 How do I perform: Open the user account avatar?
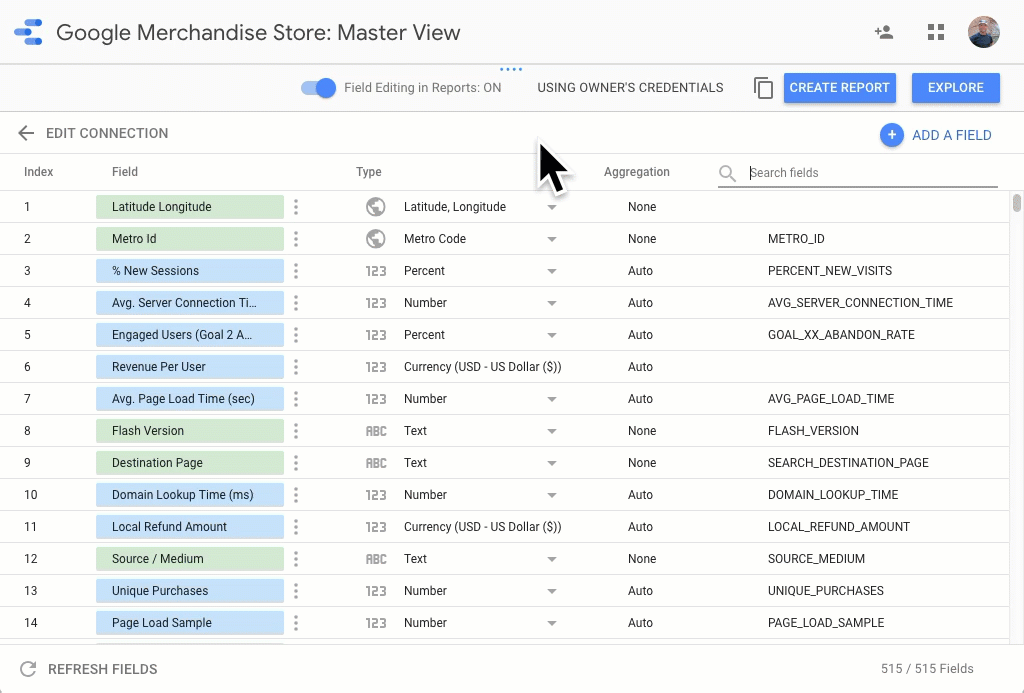pos(984,32)
